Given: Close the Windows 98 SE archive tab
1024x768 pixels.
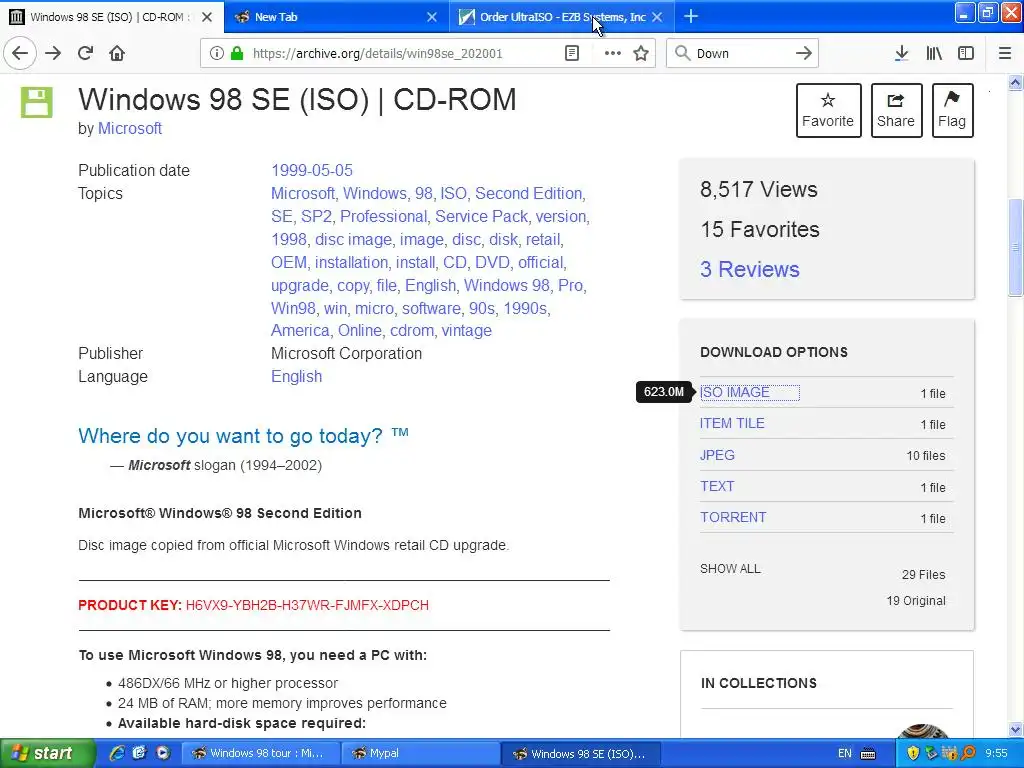Looking at the screenshot, I should pyautogui.click(x=207, y=17).
